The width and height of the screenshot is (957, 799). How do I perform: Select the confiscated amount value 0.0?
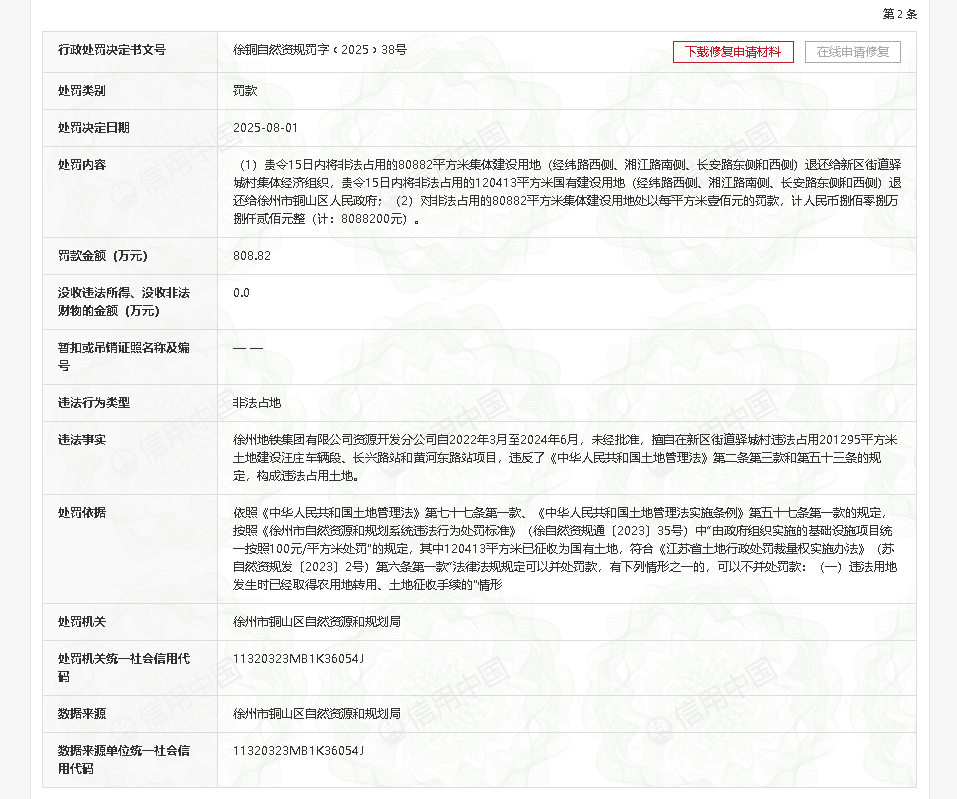[241, 293]
